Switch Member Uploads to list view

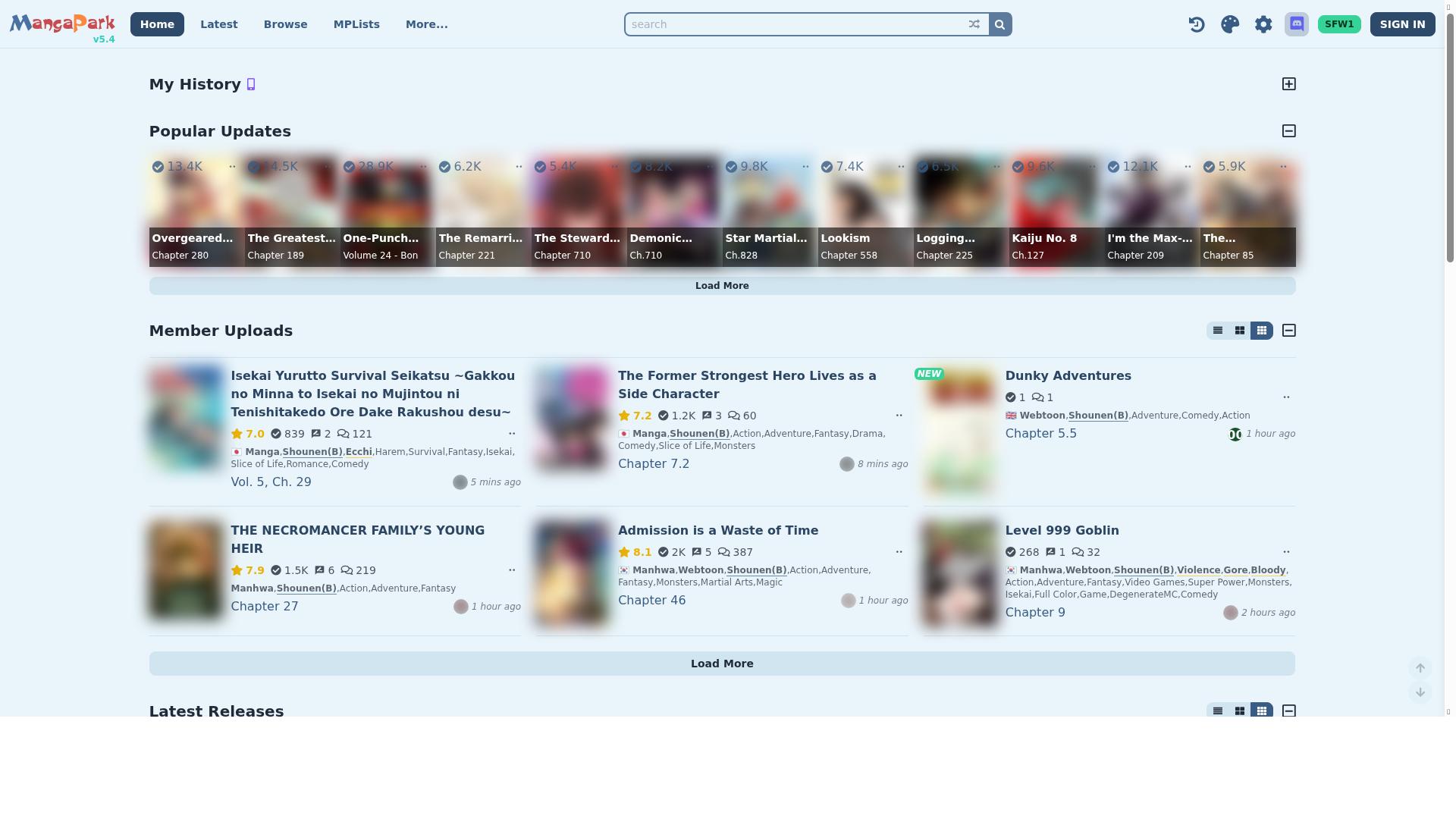(1218, 331)
